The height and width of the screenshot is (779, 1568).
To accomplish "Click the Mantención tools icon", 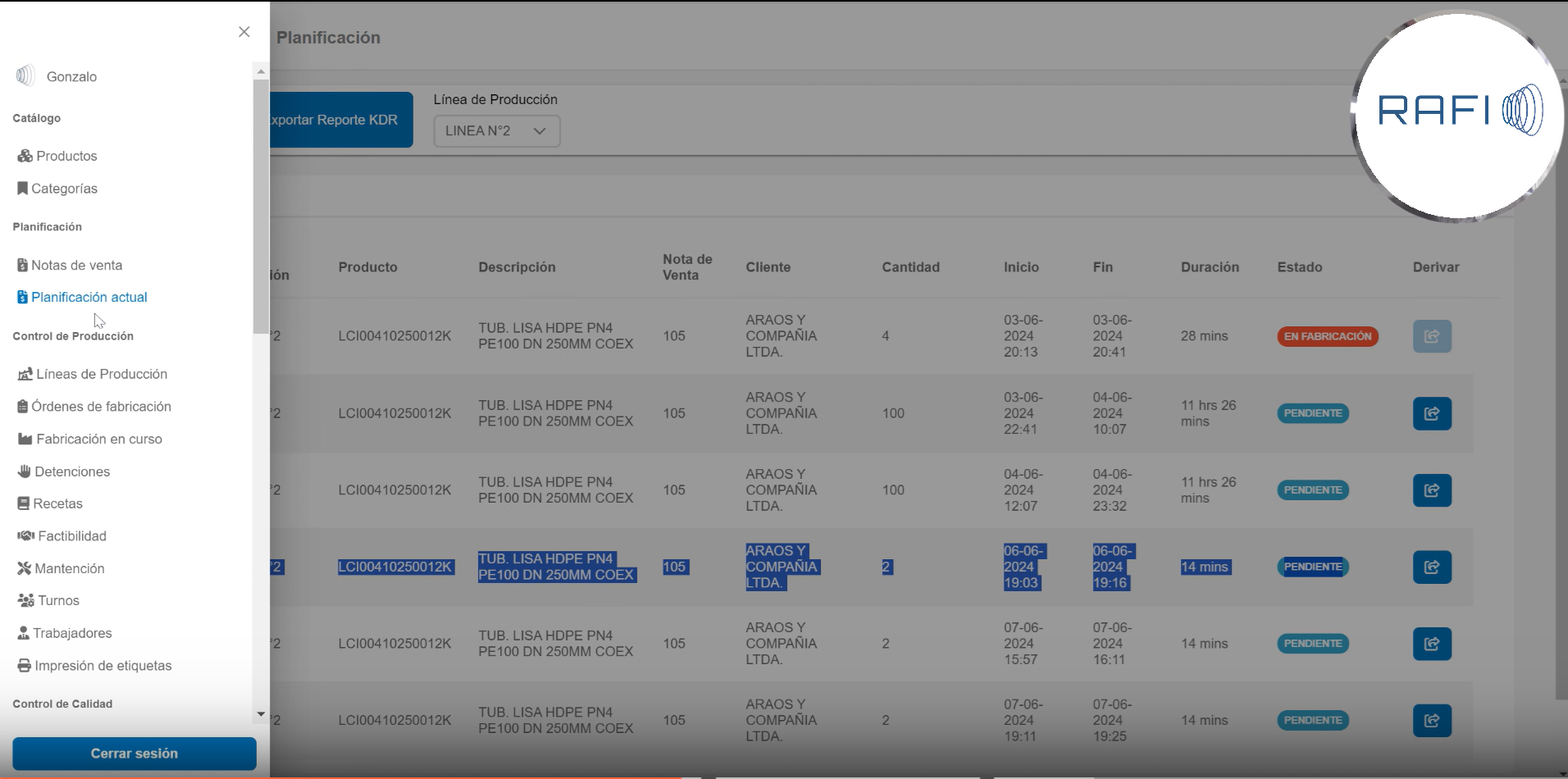I will pos(24,568).
